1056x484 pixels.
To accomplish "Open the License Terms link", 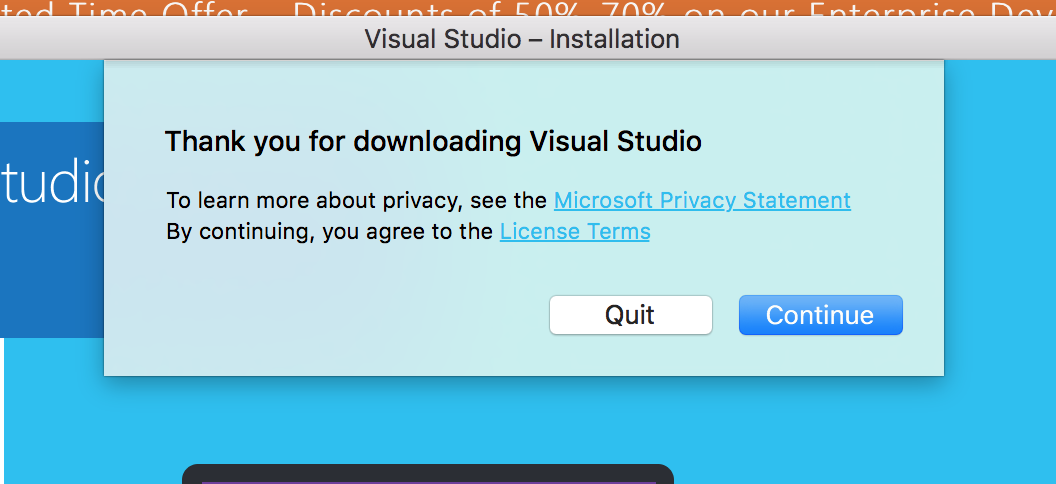I will coord(575,232).
